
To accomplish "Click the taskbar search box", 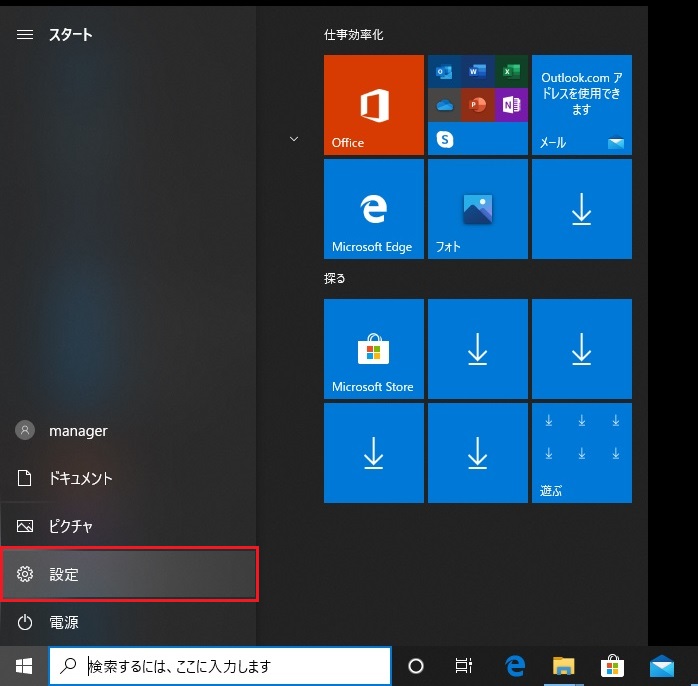I will (x=220, y=666).
